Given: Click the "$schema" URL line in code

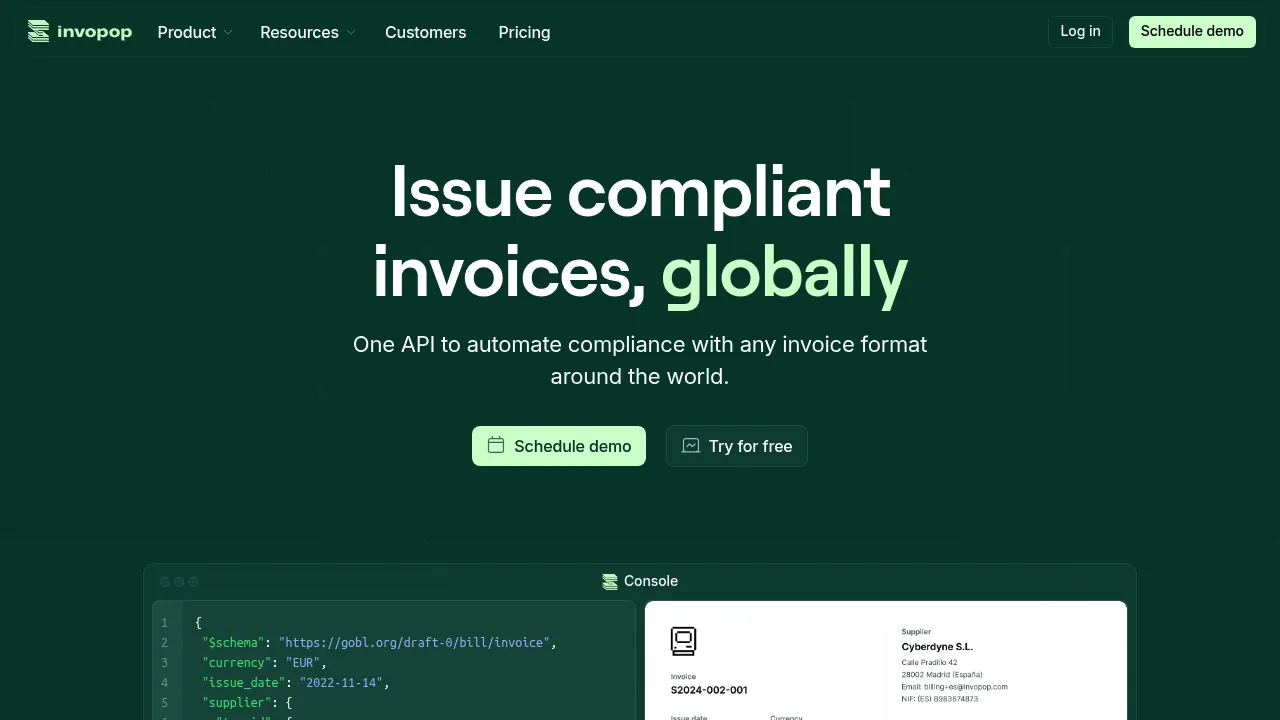Looking at the screenshot, I should [x=379, y=642].
